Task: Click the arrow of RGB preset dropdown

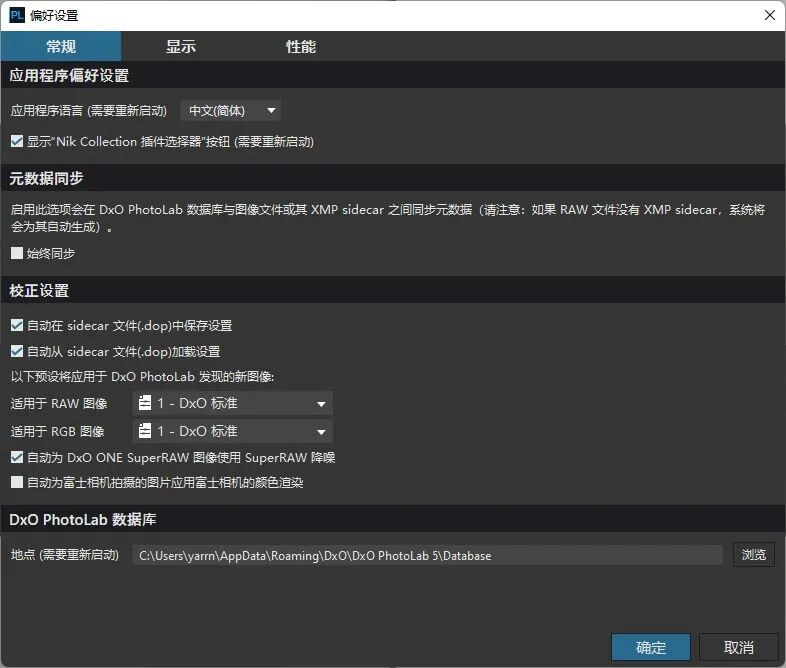Action: point(321,431)
